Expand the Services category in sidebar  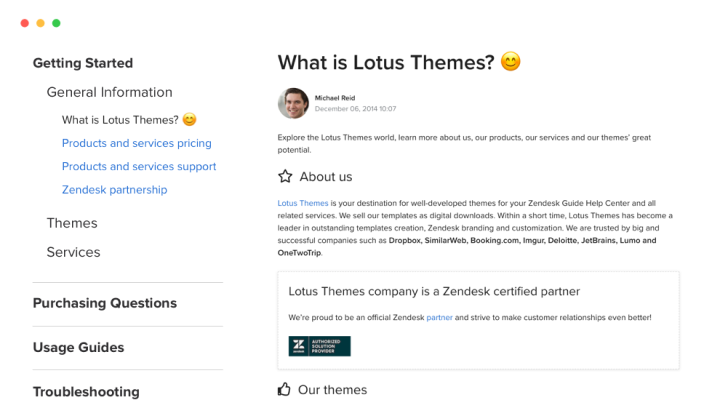click(x=73, y=252)
